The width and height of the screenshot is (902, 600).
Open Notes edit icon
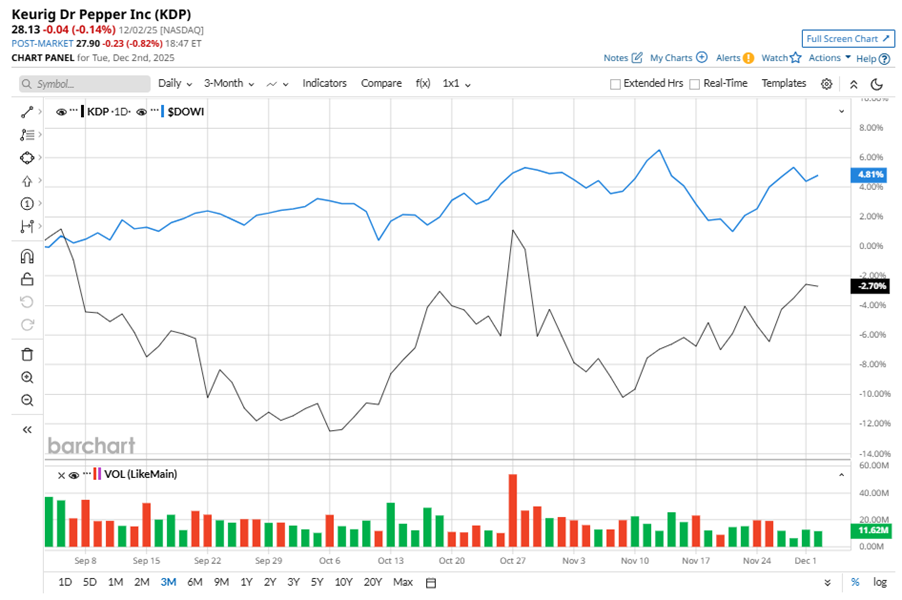pos(637,58)
